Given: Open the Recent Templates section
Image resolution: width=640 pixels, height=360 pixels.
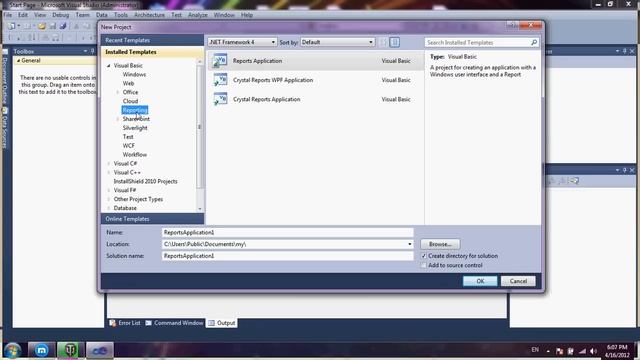Looking at the screenshot, I should 152,40.
